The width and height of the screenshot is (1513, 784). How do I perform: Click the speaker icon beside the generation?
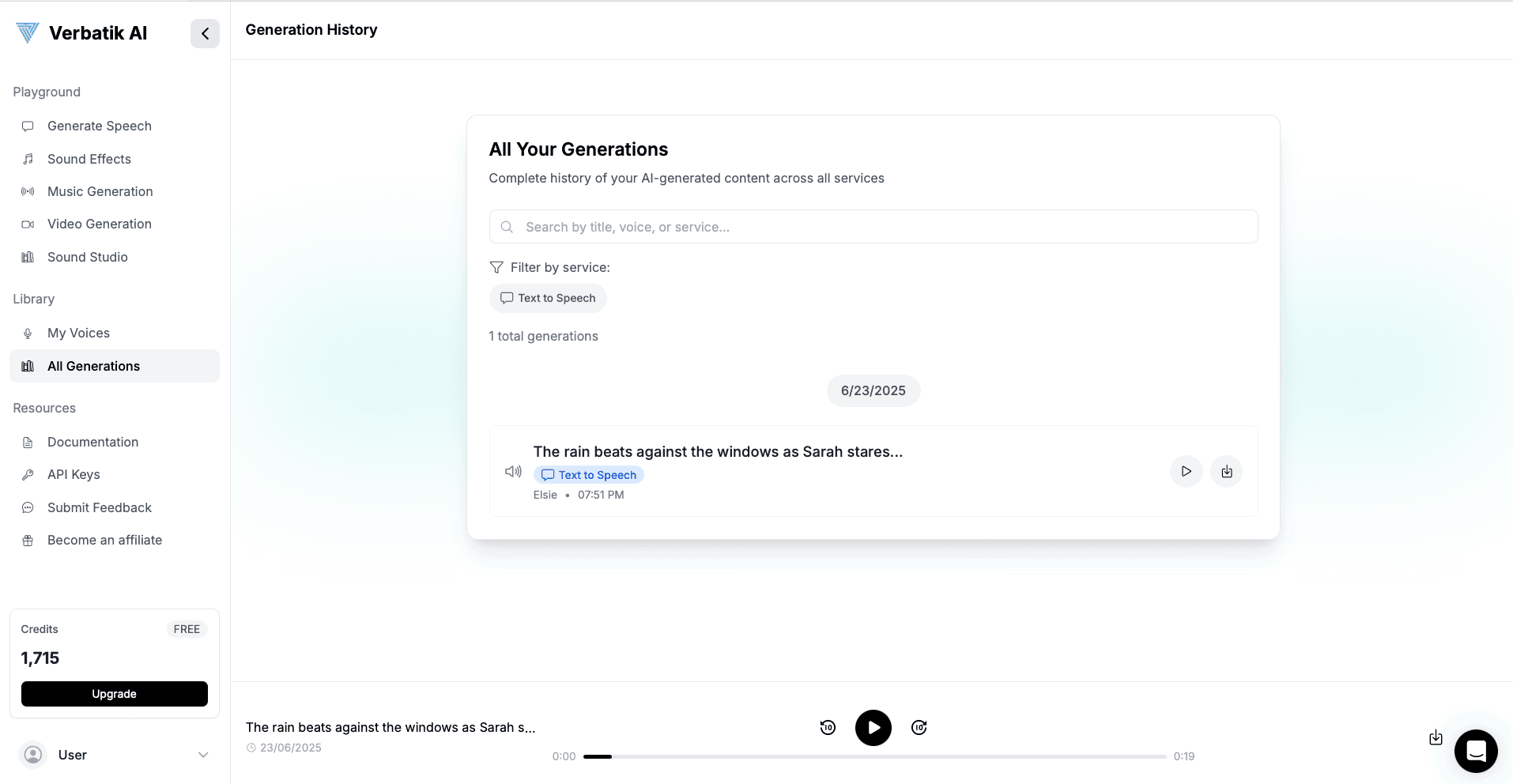[x=513, y=471]
